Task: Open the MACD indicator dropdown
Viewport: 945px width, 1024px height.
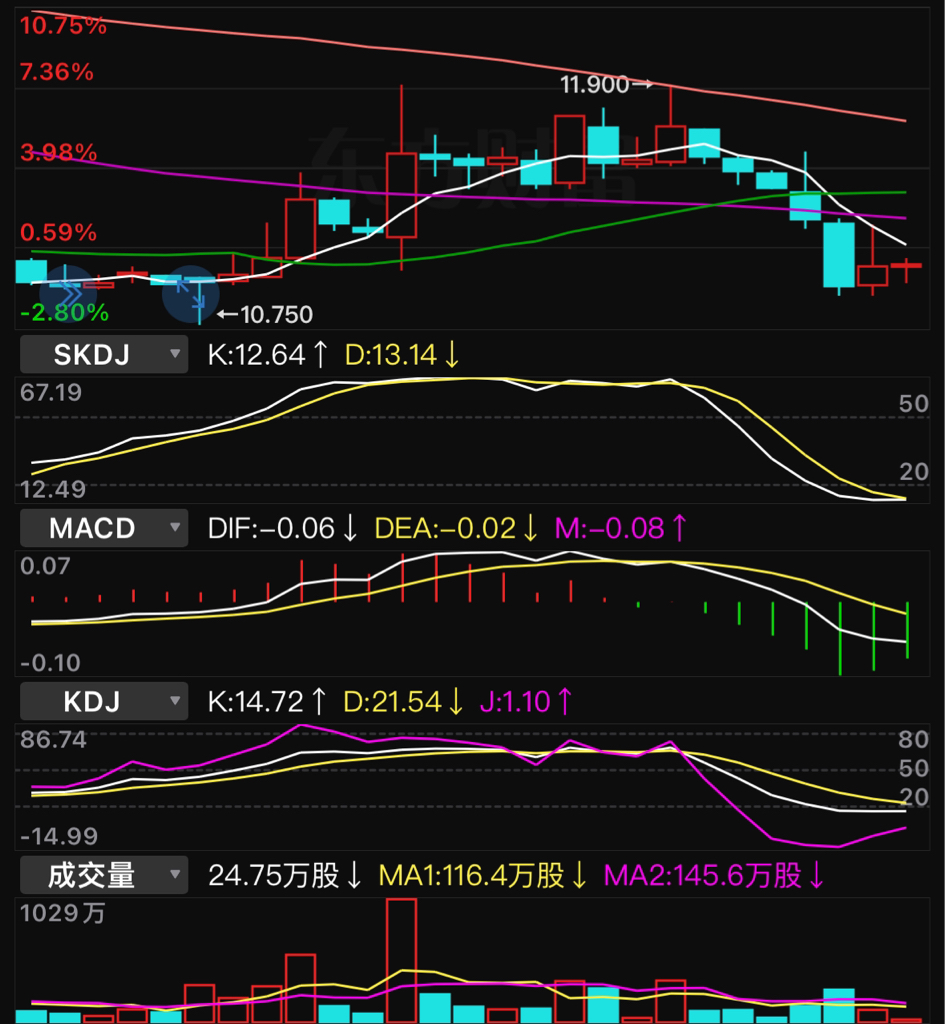Action: point(104,528)
